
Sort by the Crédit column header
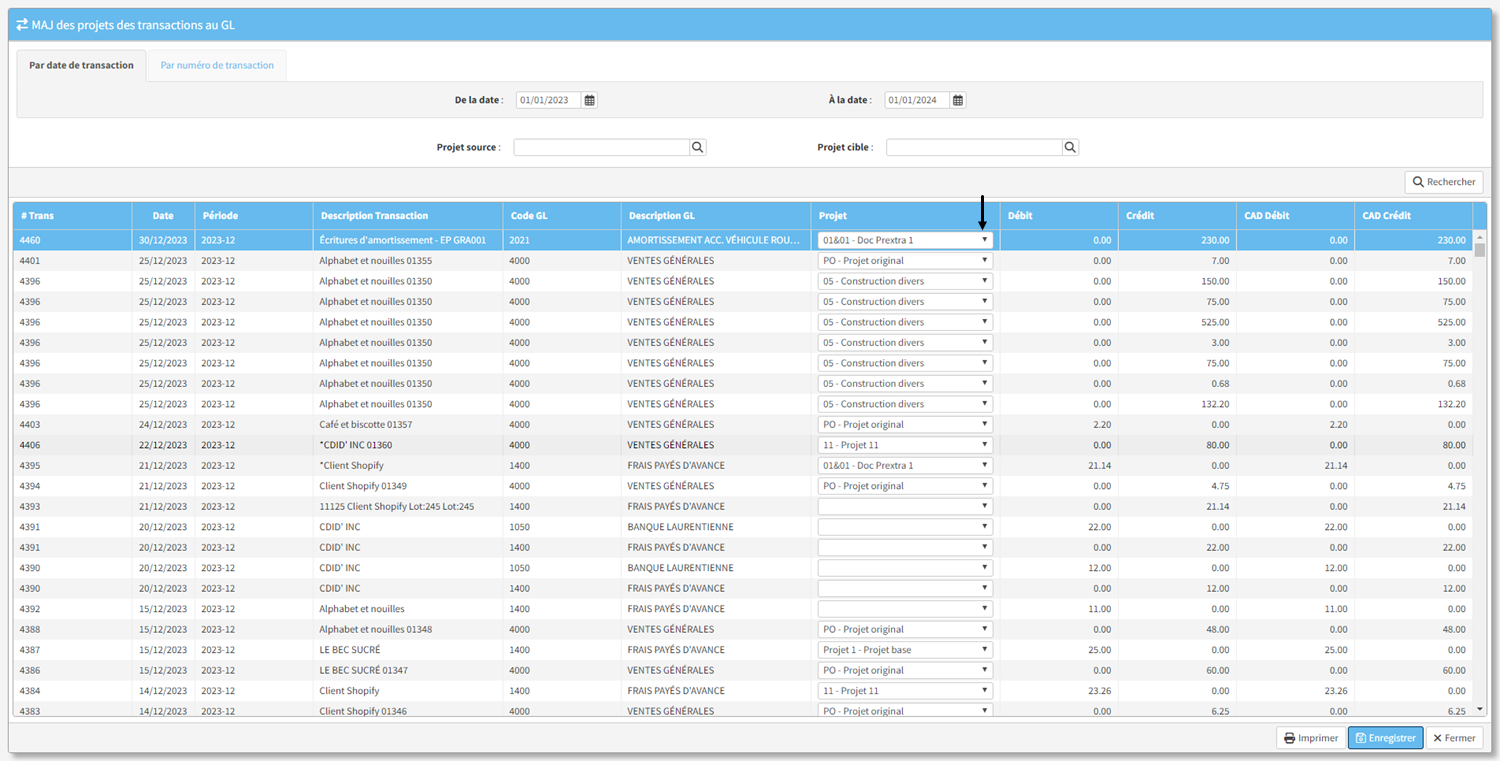coord(1177,215)
